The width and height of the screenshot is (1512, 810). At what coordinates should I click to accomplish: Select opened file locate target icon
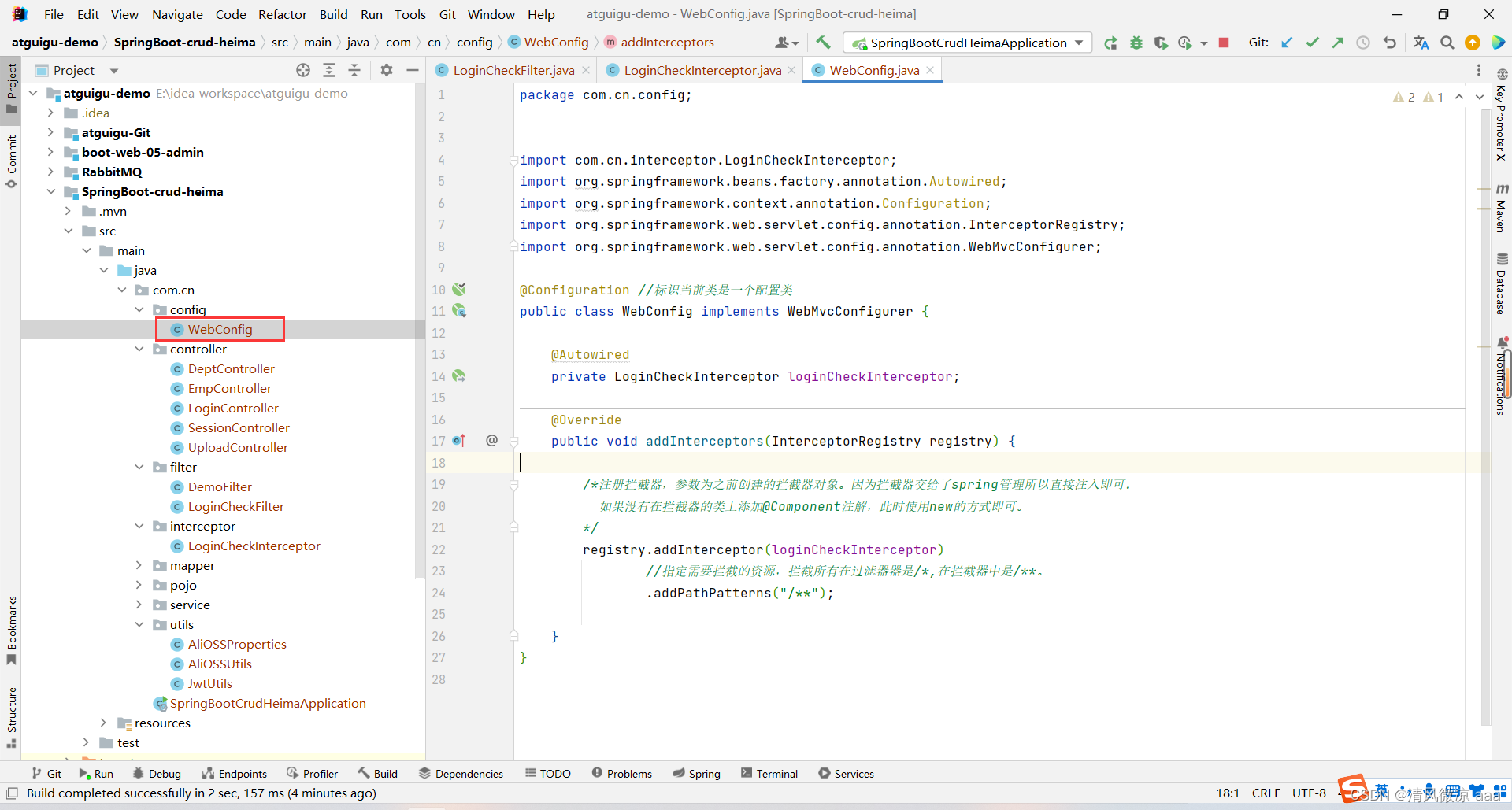(x=303, y=70)
